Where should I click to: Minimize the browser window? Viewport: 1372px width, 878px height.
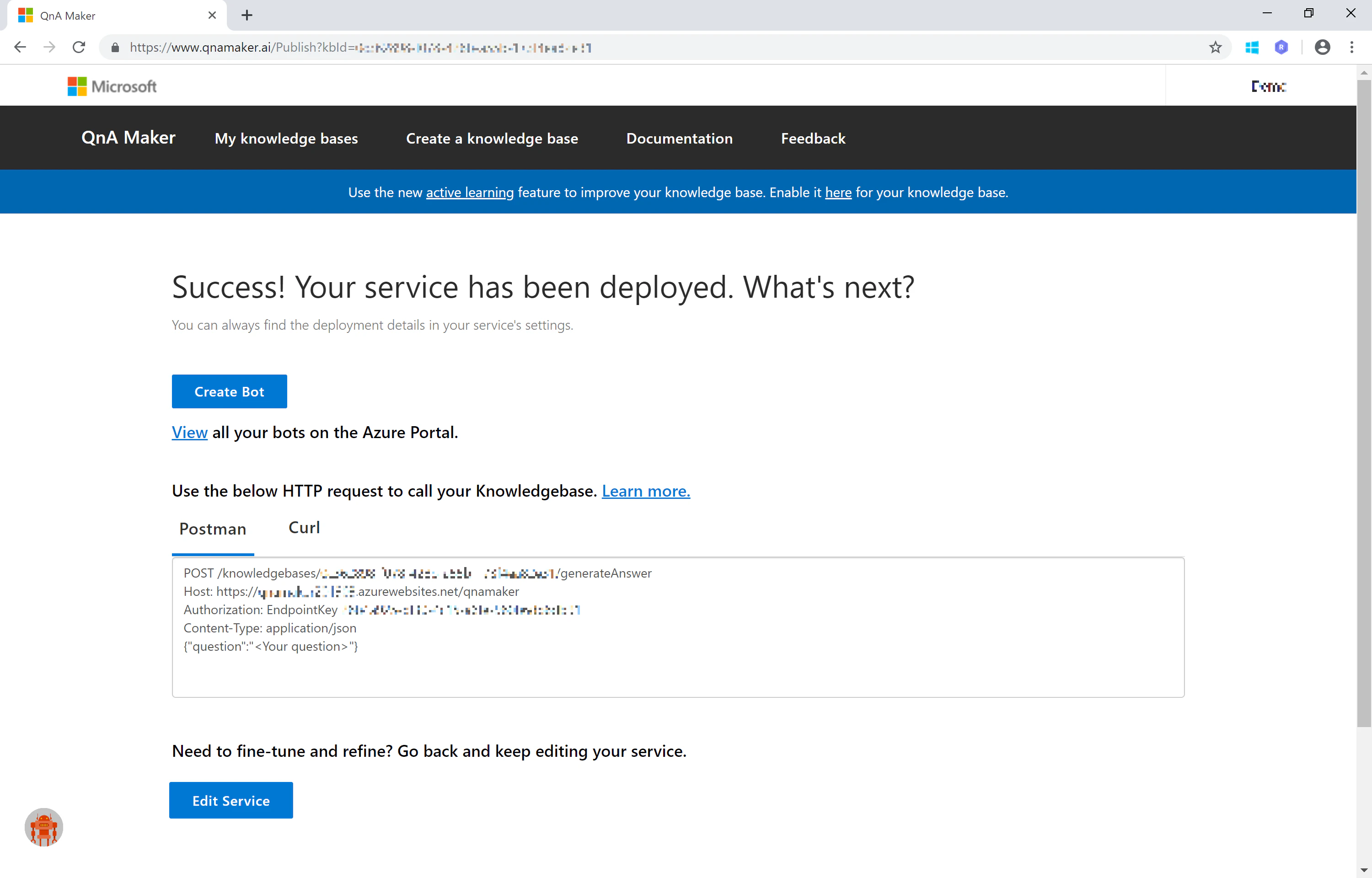click(x=1267, y=14)
